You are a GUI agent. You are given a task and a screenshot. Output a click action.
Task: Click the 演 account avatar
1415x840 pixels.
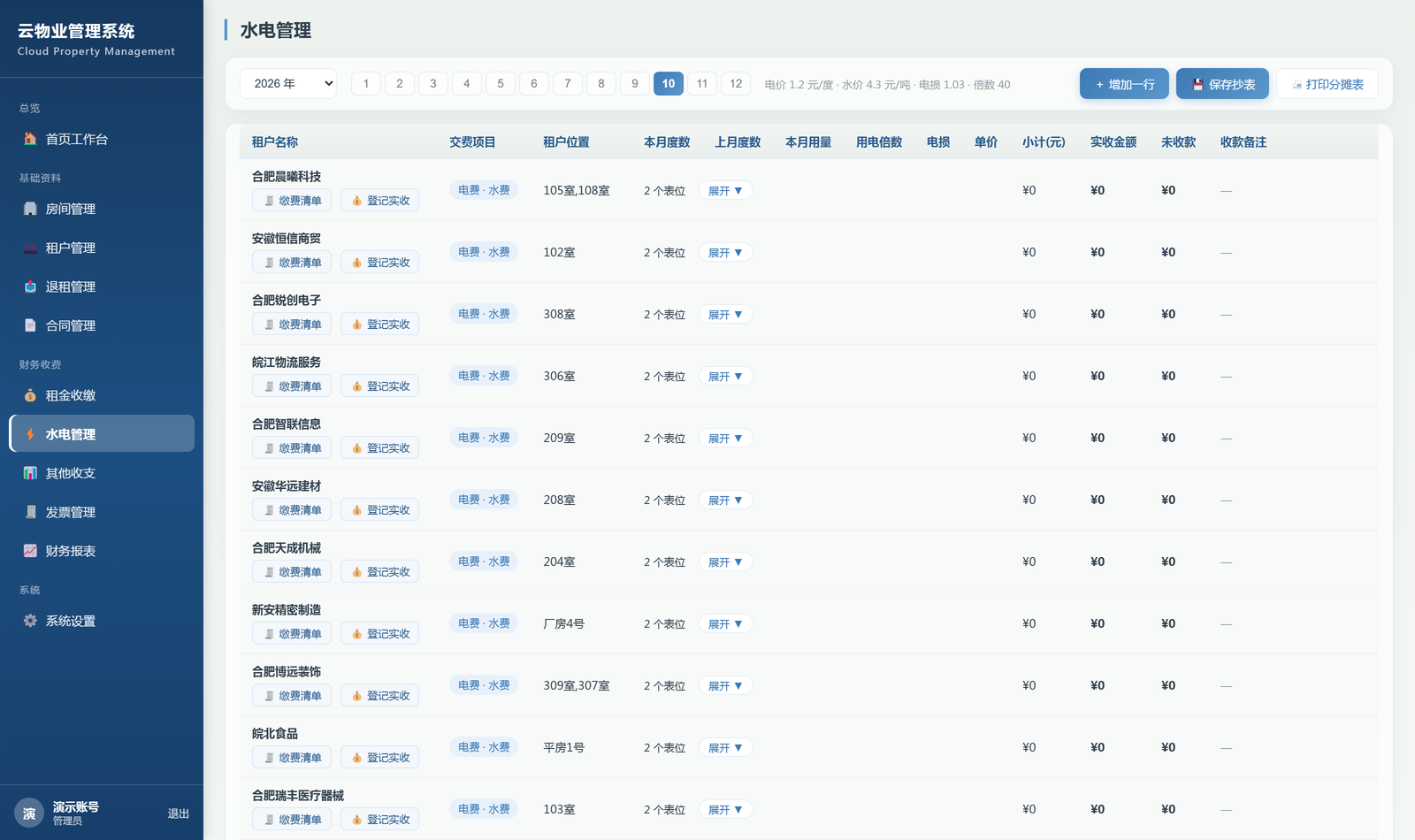[29, 813]
